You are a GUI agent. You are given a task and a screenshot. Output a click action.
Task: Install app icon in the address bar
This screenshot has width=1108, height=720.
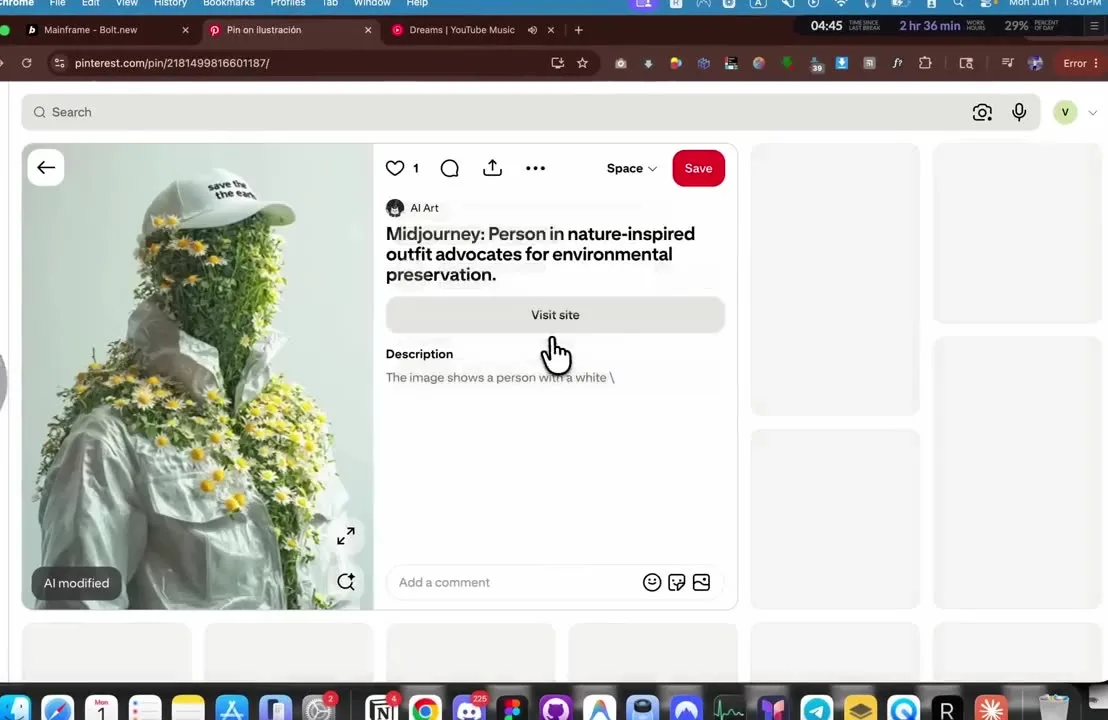coord(558,63)
